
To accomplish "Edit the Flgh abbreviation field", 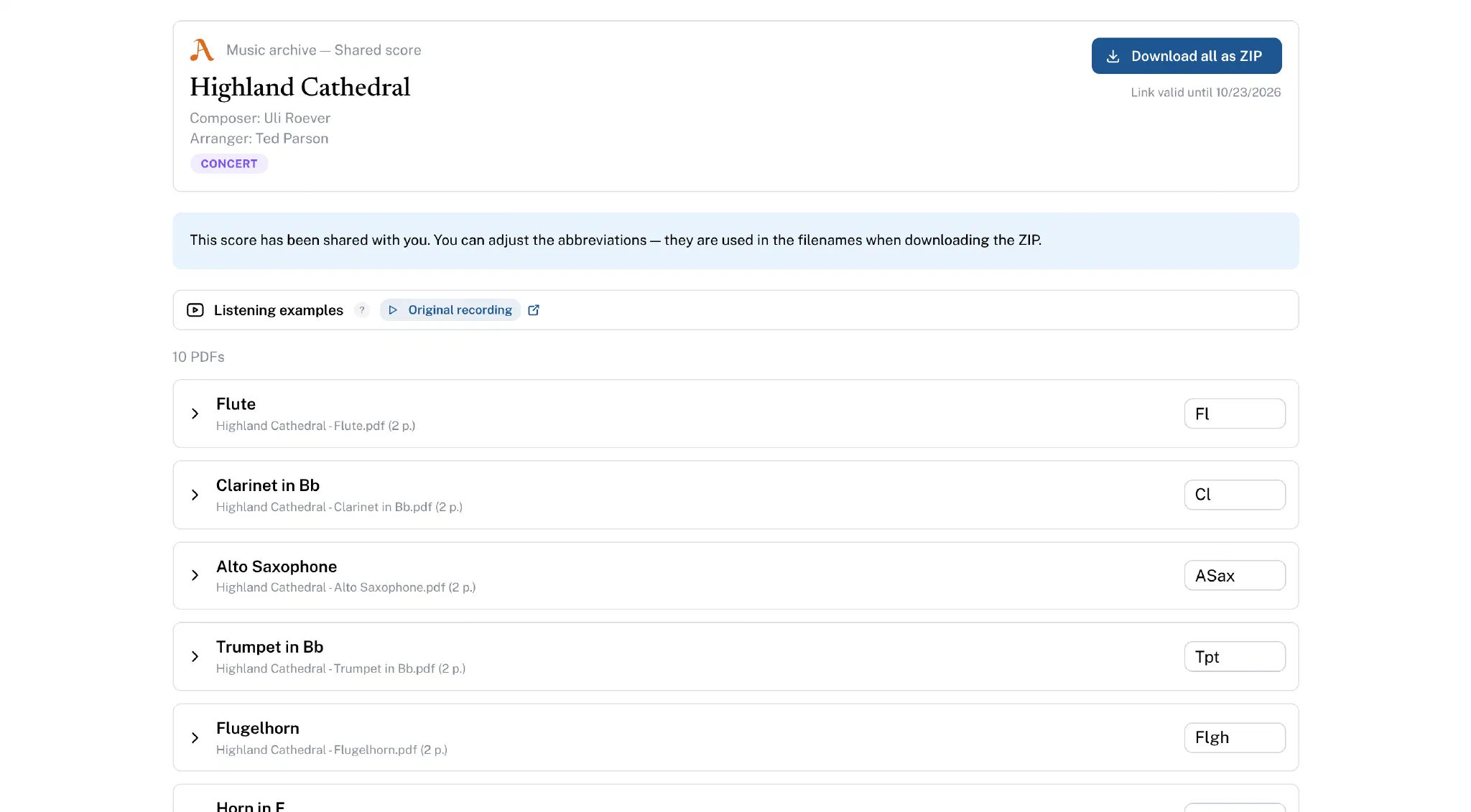I will [x=1235, y=737].
